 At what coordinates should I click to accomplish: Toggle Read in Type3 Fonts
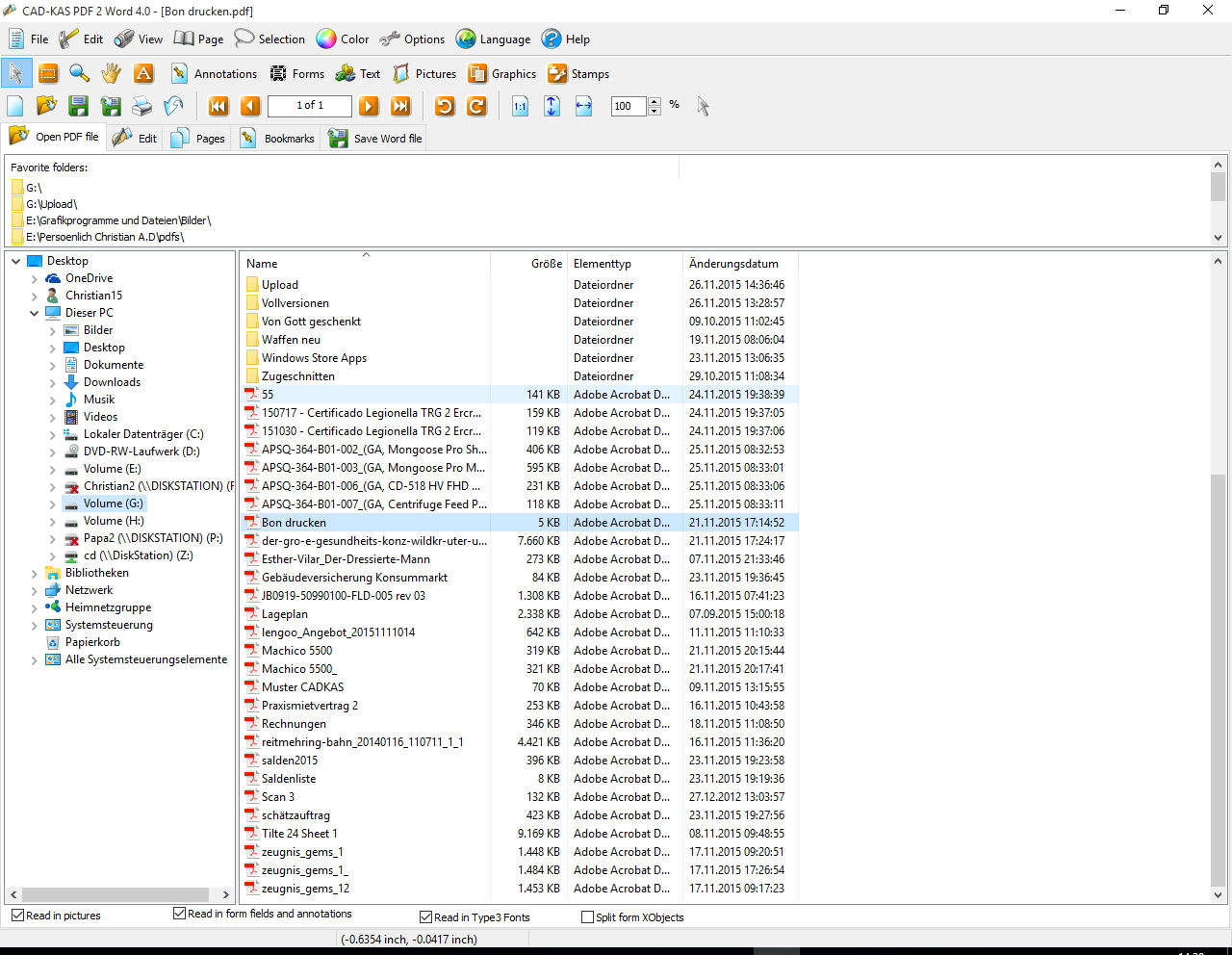425,916
